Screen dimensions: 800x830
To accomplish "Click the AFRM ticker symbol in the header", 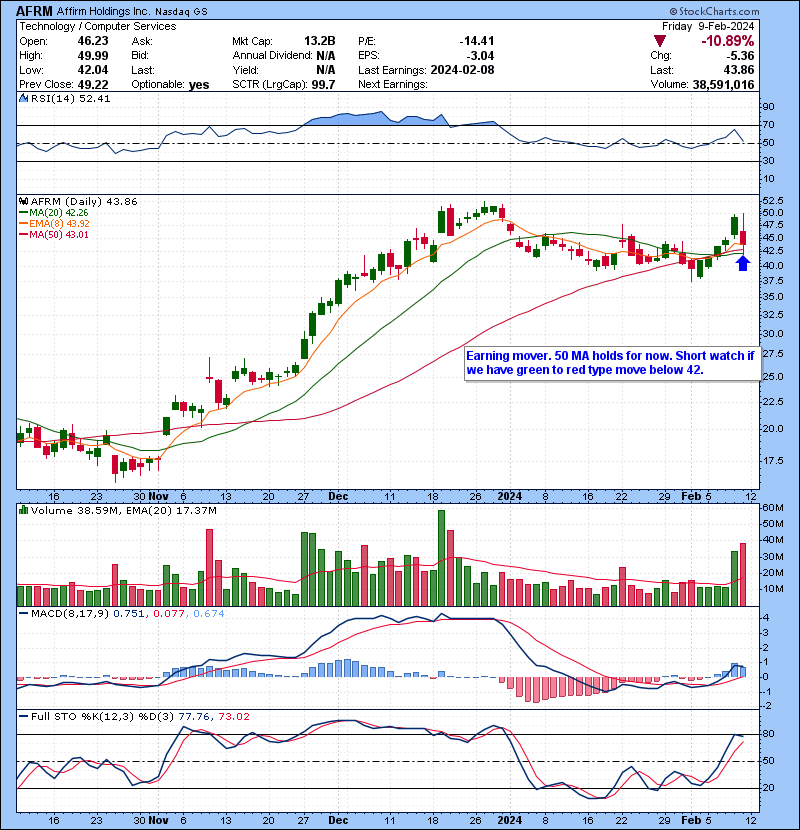I will click(x=34, y=11).
